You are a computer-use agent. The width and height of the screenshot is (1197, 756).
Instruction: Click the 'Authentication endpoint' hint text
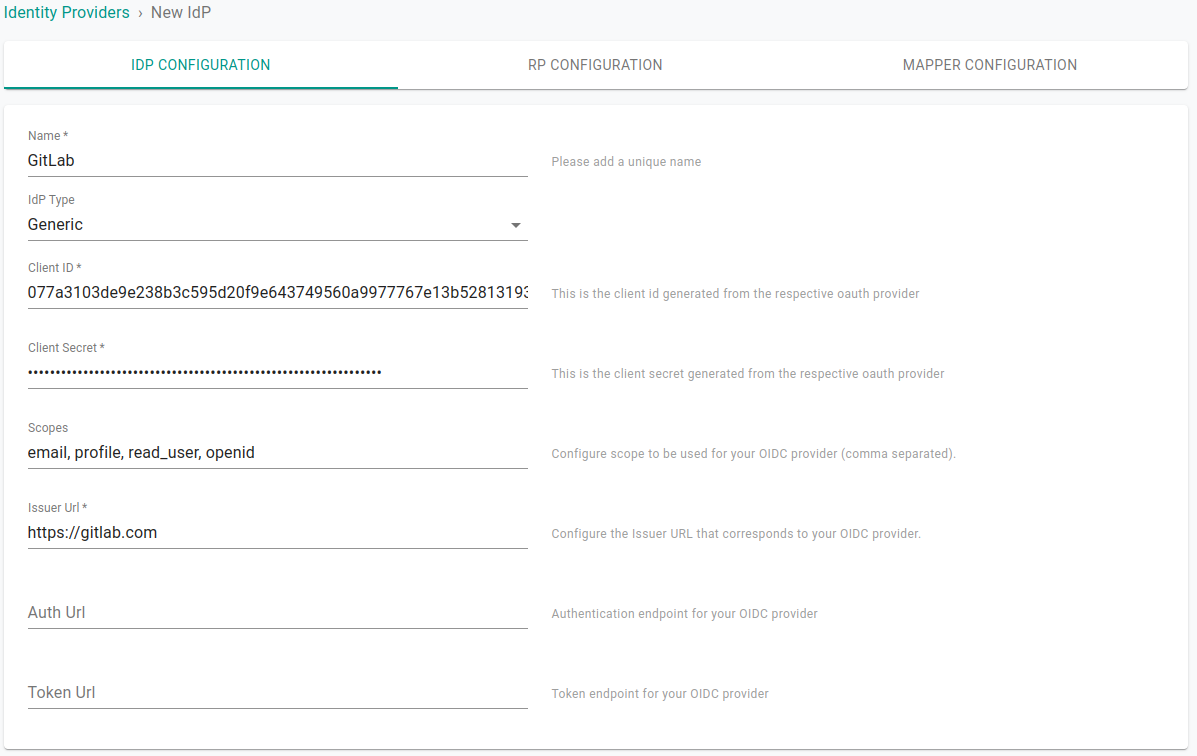click(684, 614)
